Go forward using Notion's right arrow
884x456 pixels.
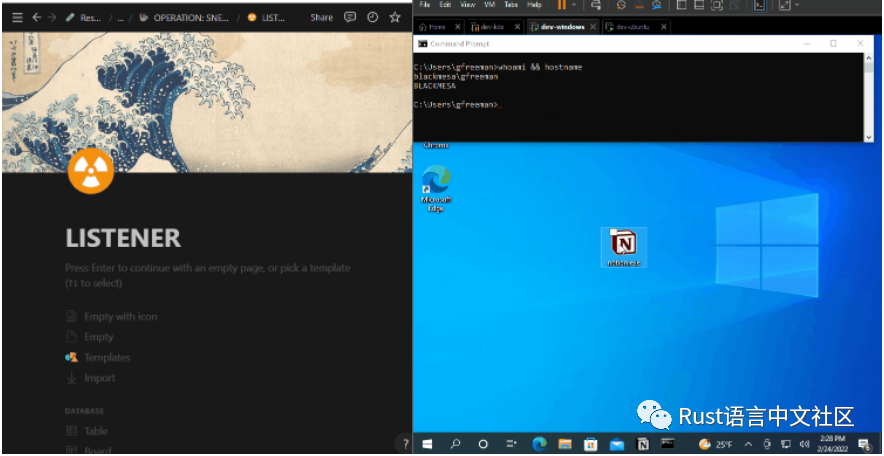coord(52,17)
